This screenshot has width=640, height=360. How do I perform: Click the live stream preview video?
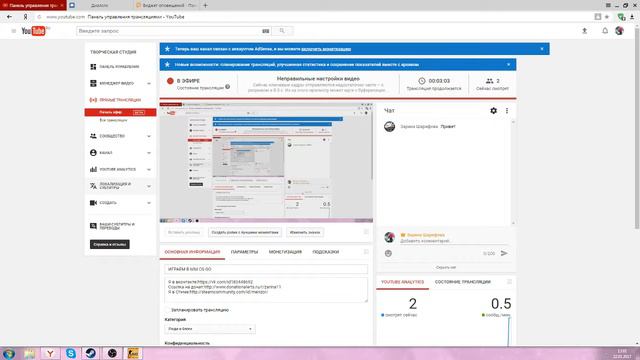(x=266, y=162)
